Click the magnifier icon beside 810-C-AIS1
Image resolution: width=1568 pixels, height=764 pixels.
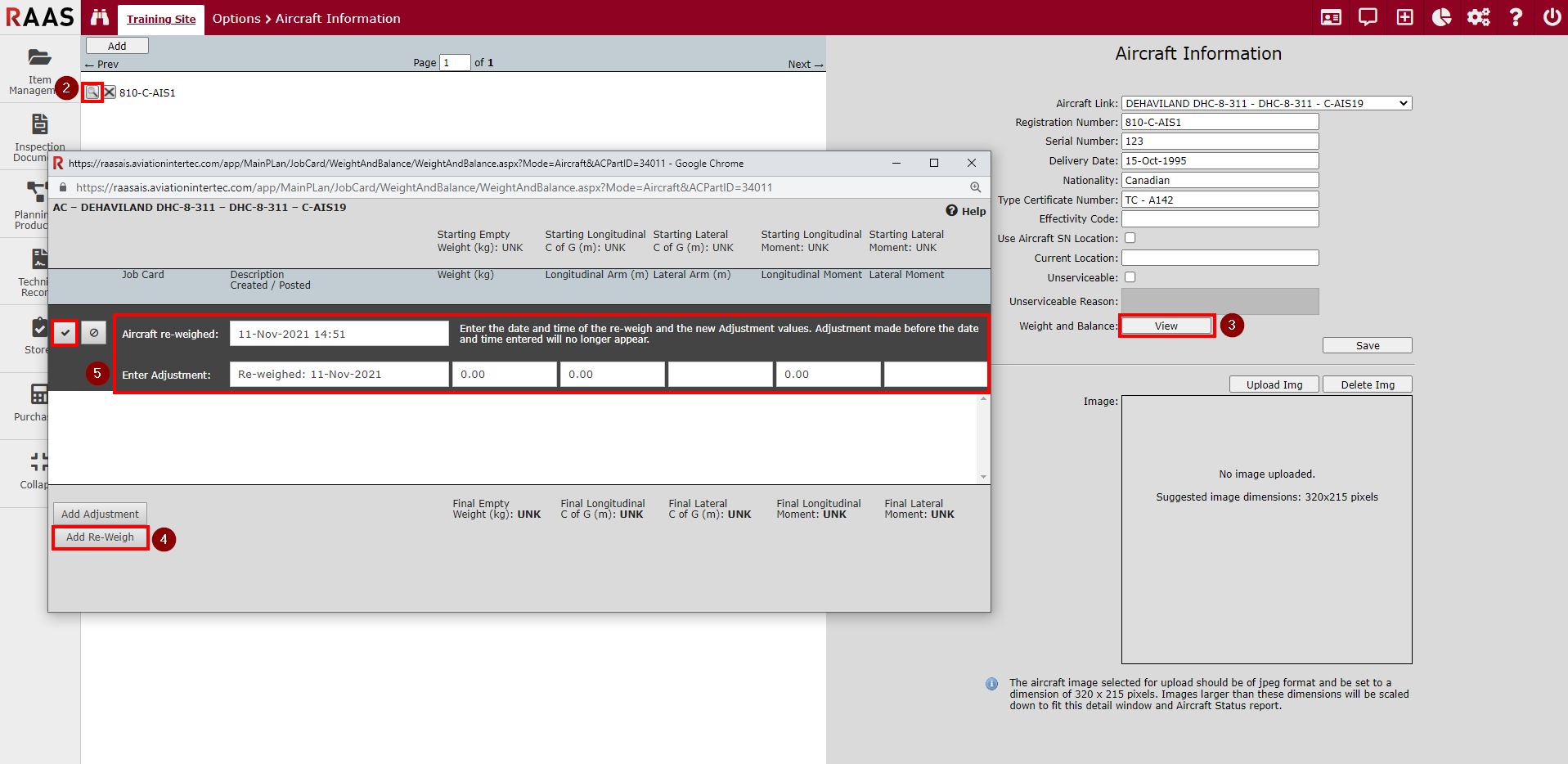click(x=92, y=92)
